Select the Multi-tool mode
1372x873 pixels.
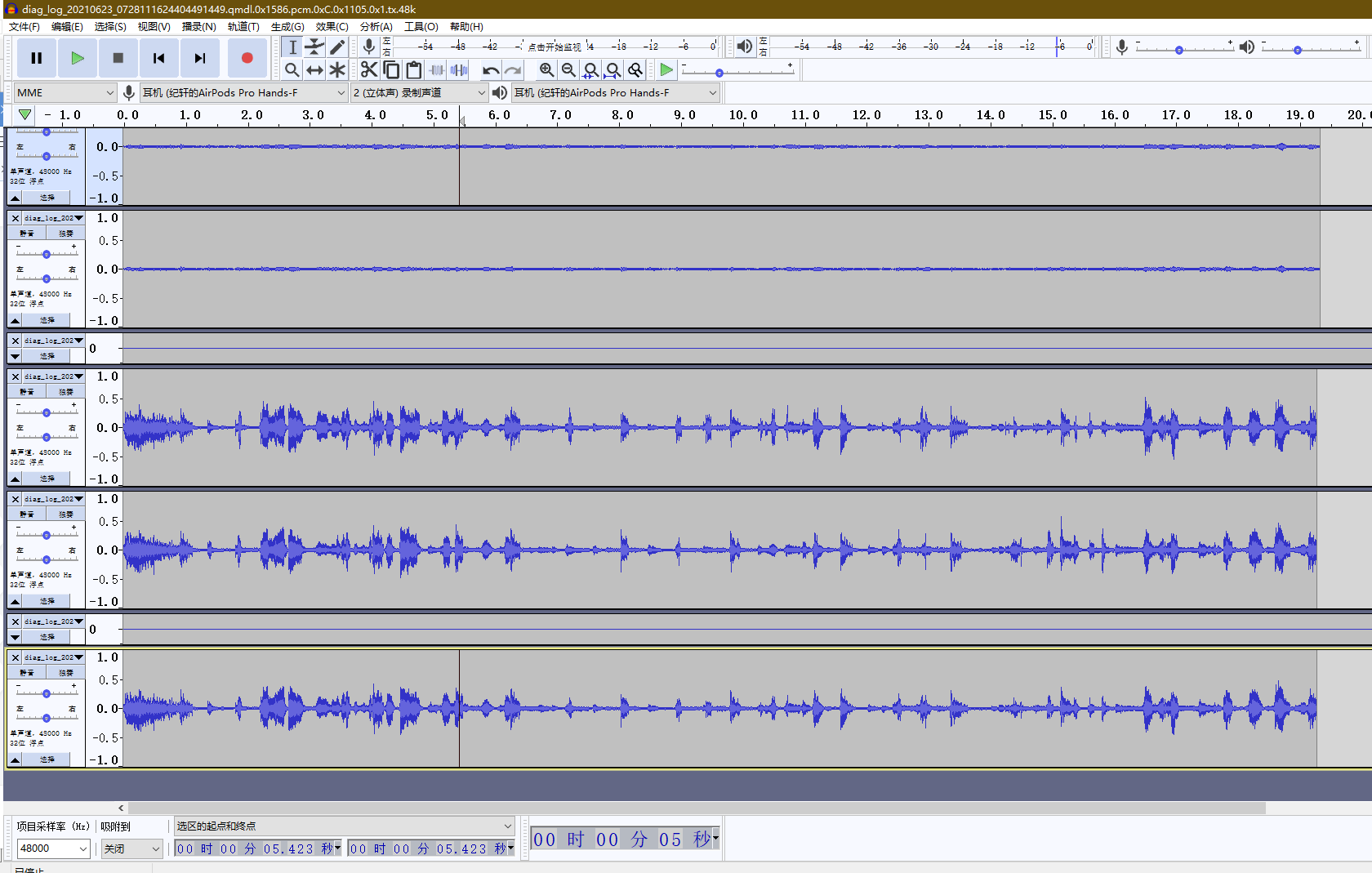pos(336,69)
